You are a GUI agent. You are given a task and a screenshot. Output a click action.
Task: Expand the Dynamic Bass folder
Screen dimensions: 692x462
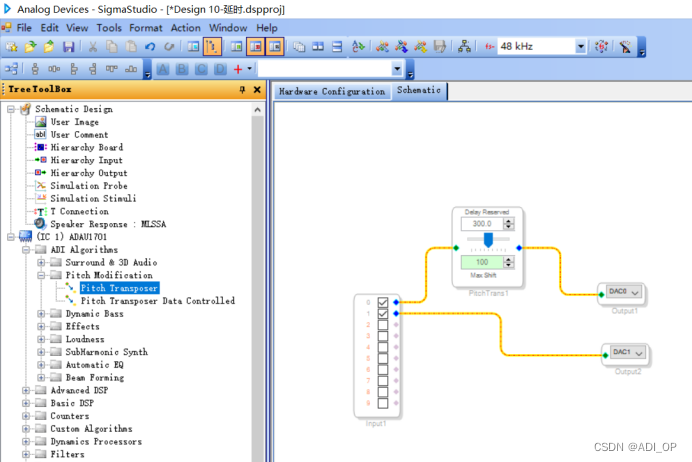[41, 314]
